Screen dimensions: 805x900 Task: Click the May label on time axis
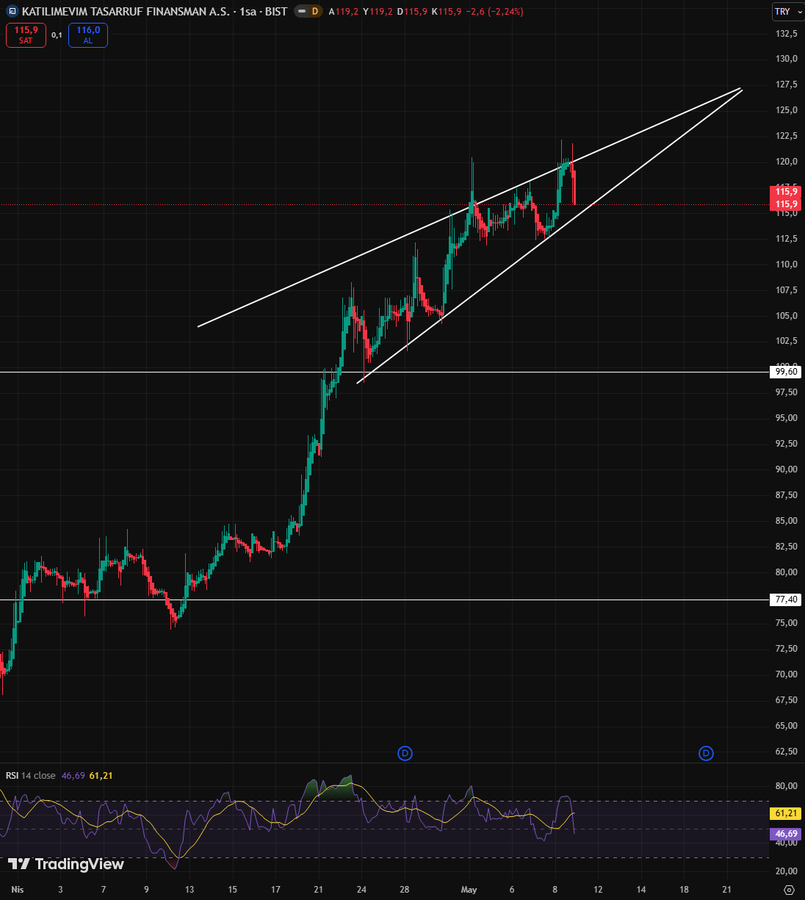click(x=469, y=890)
